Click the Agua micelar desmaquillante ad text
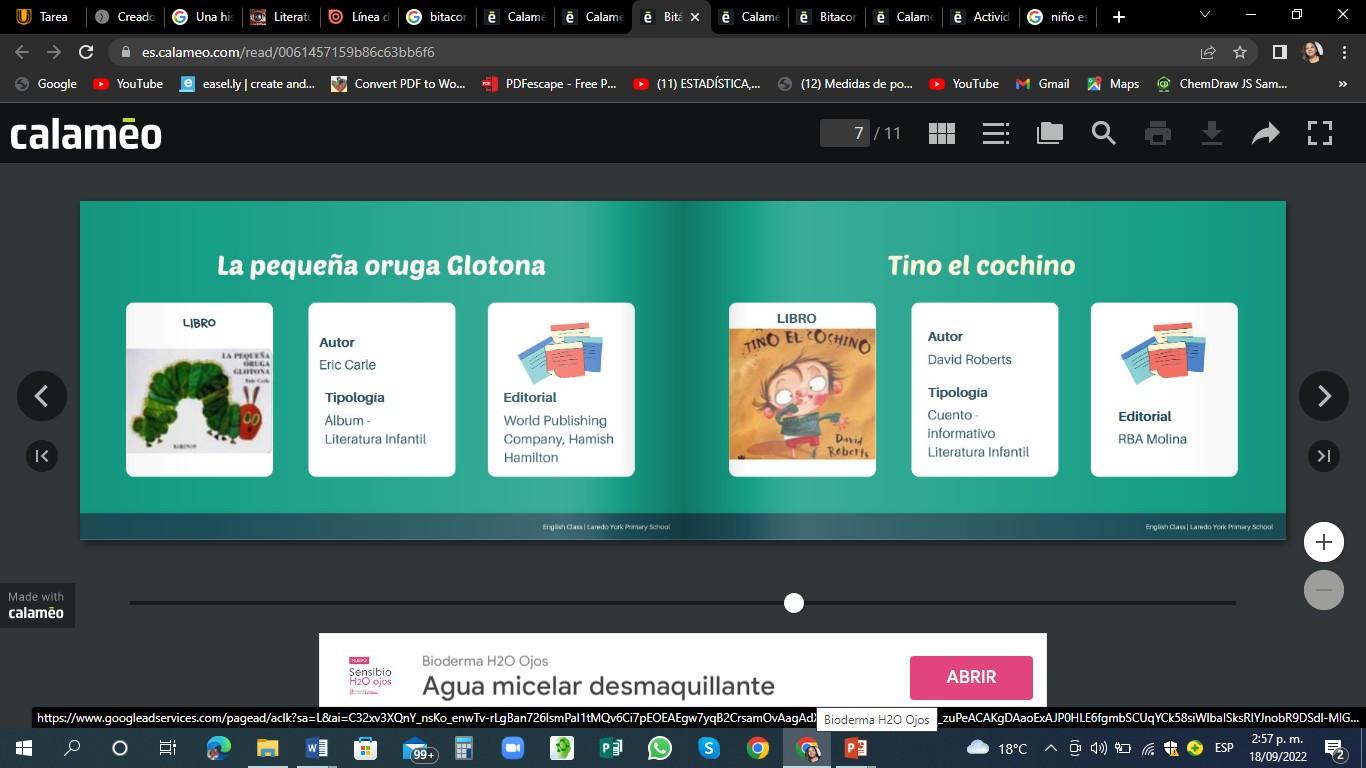 click(x=598, y=686)
